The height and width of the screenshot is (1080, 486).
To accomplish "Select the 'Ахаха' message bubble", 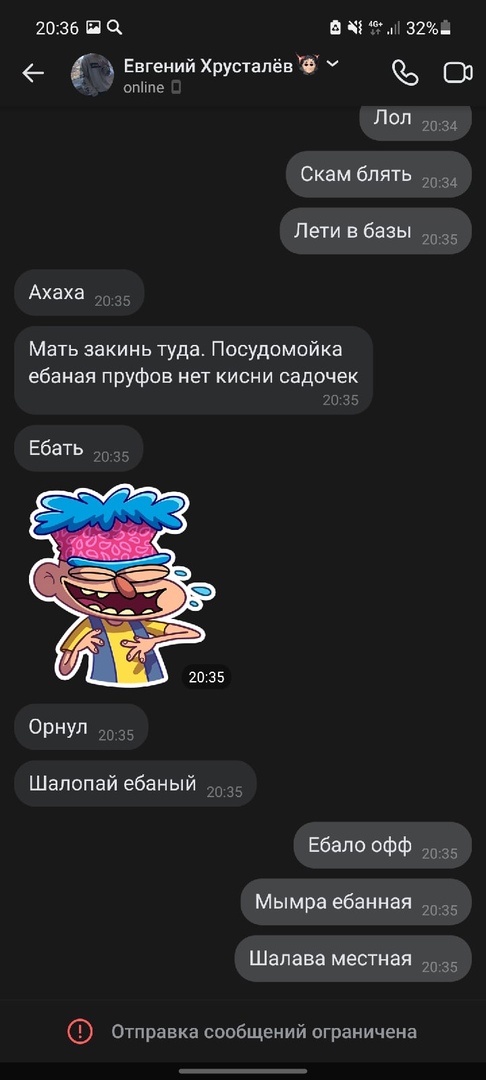I will pyautogui.click(x=79, y=293).
